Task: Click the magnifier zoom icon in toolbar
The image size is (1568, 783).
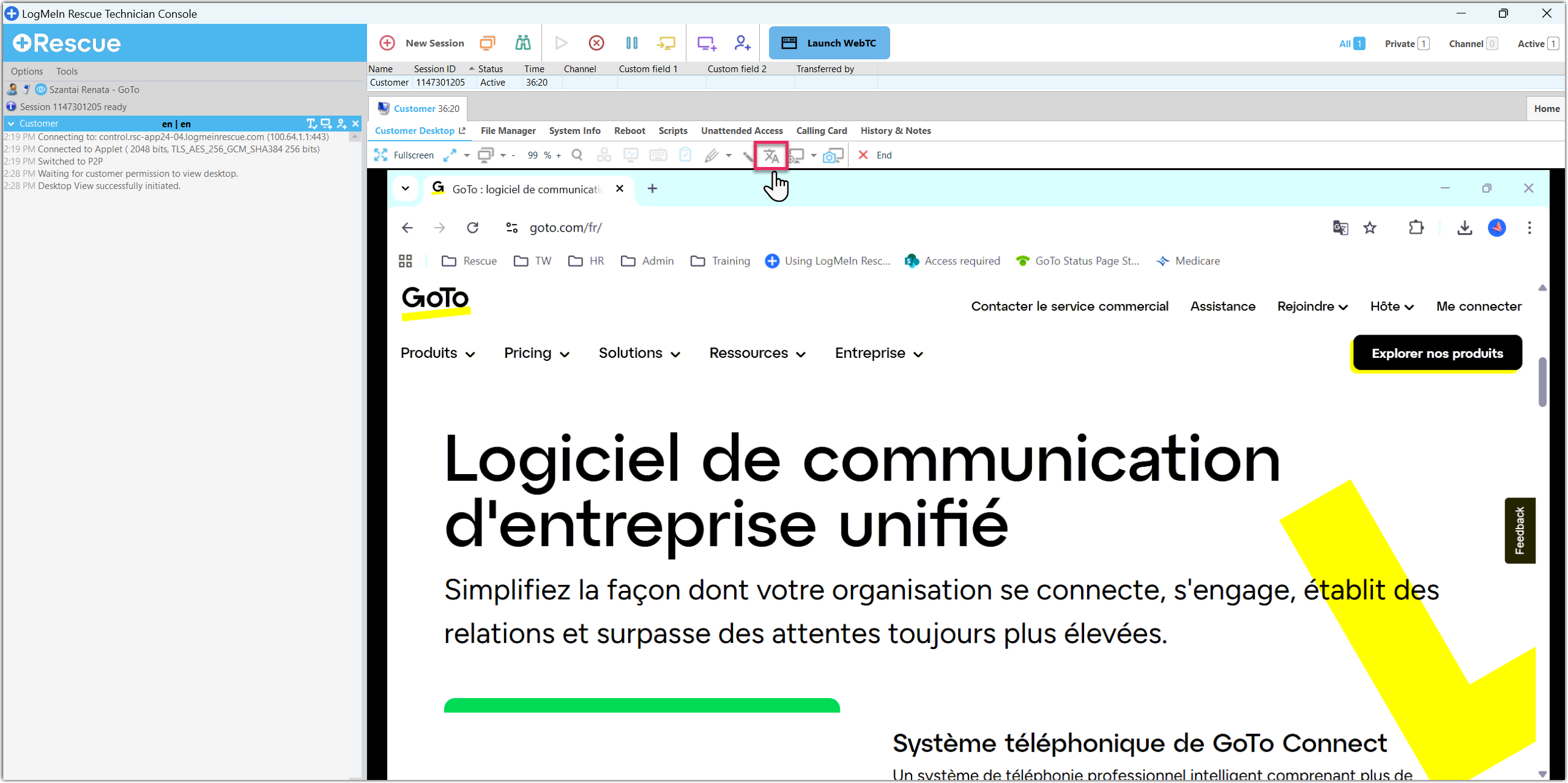Action: click(576, 155)
